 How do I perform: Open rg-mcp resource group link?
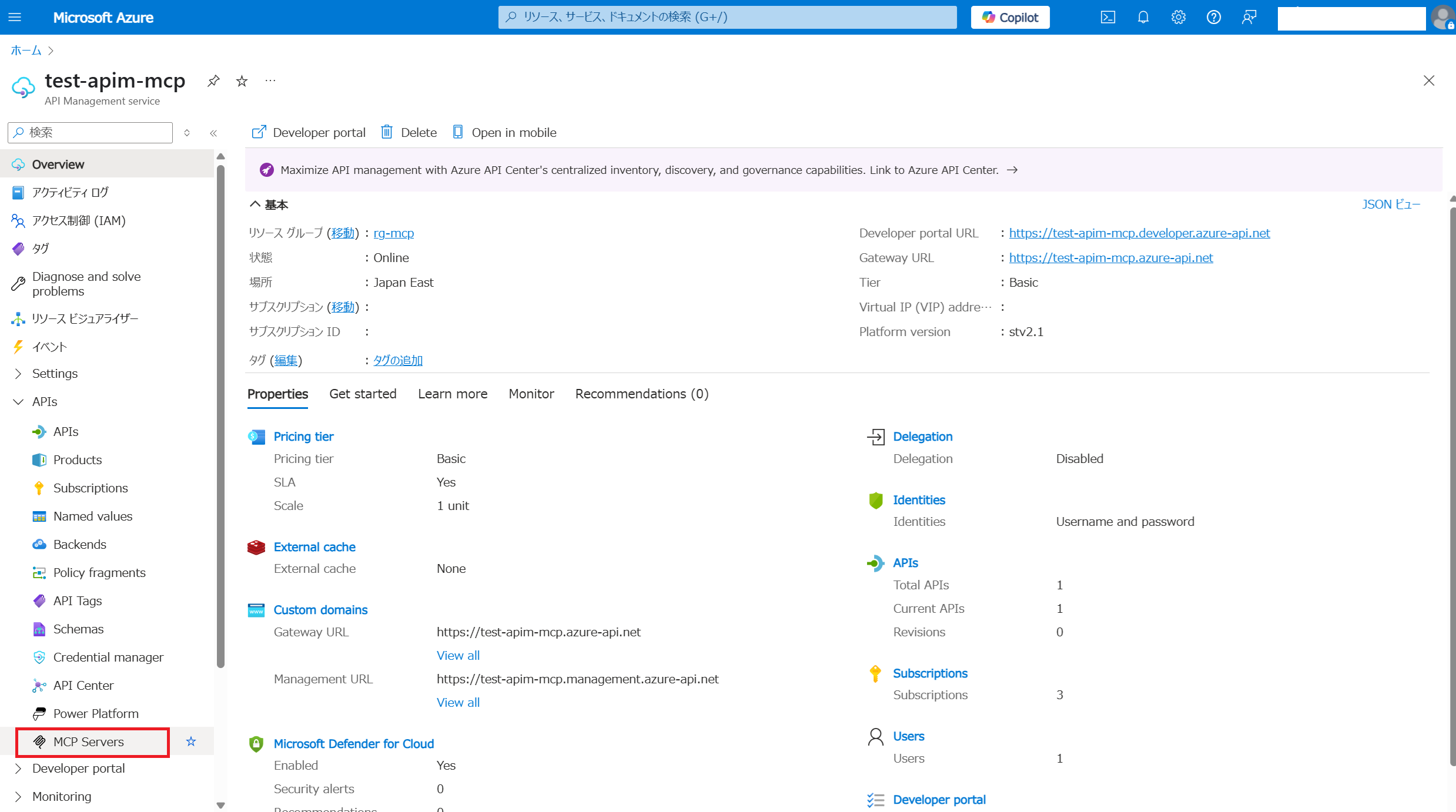[393, 233]
